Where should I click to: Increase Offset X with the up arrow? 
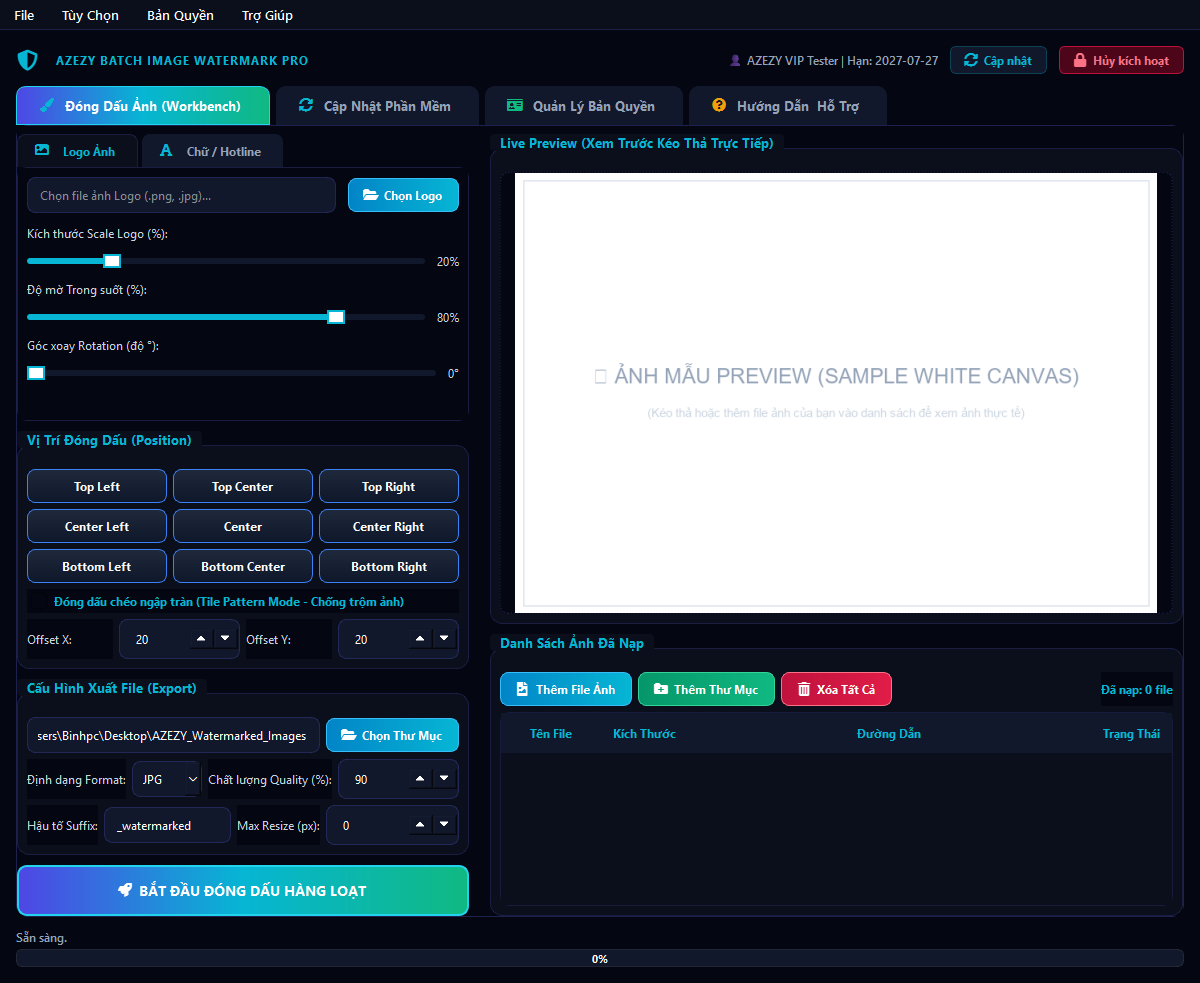tap(202, 638)
